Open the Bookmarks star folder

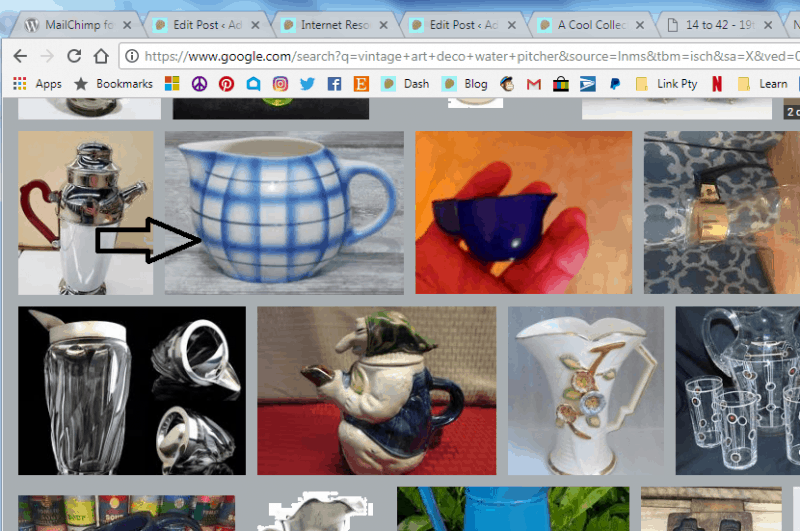[x=113, y=84]
